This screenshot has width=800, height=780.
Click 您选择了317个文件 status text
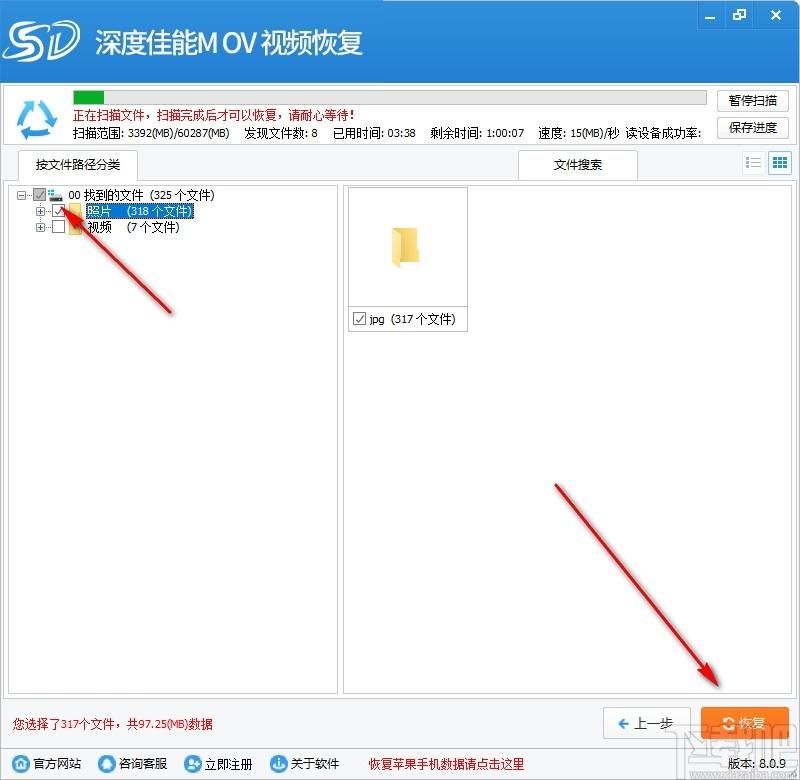[x=113, y=724]
